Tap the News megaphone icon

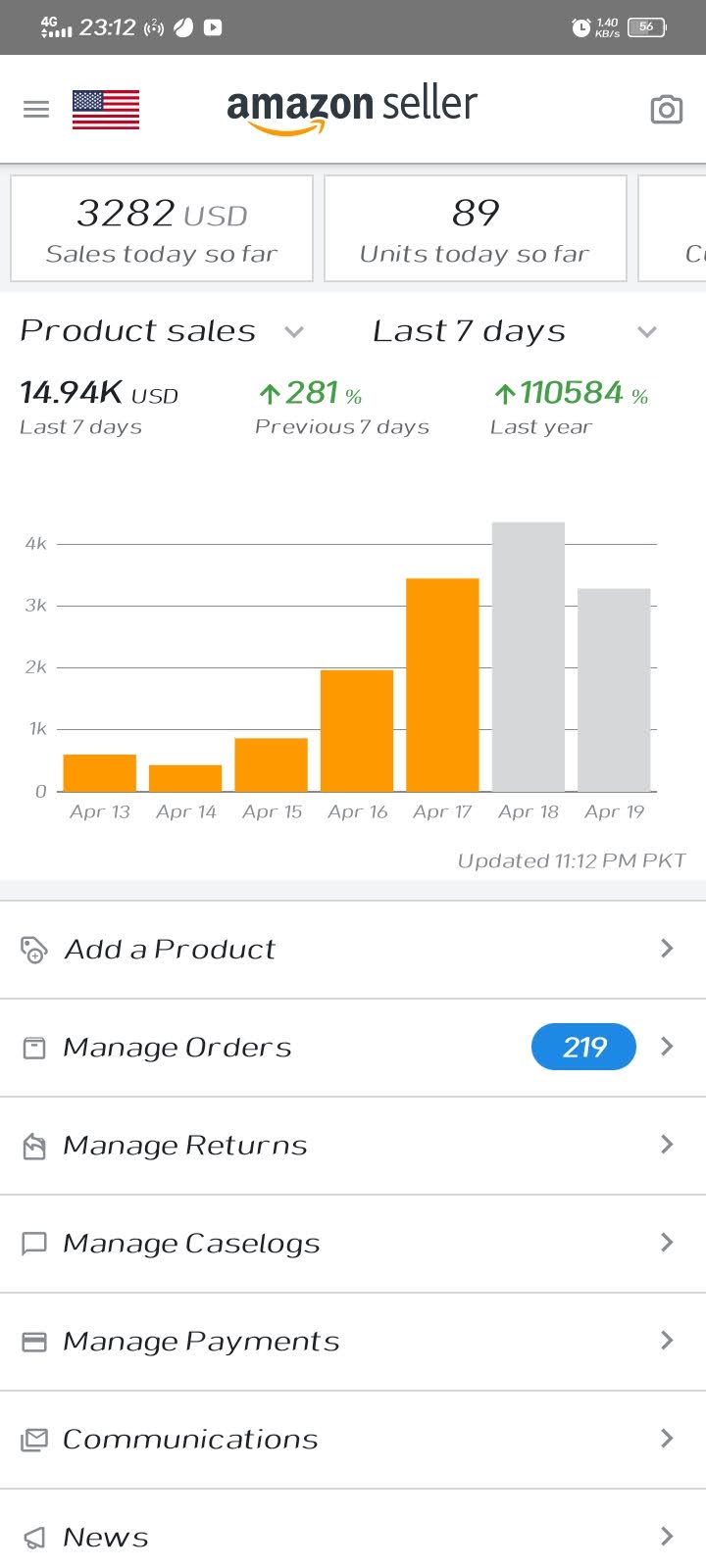(x=34, y=1538)
